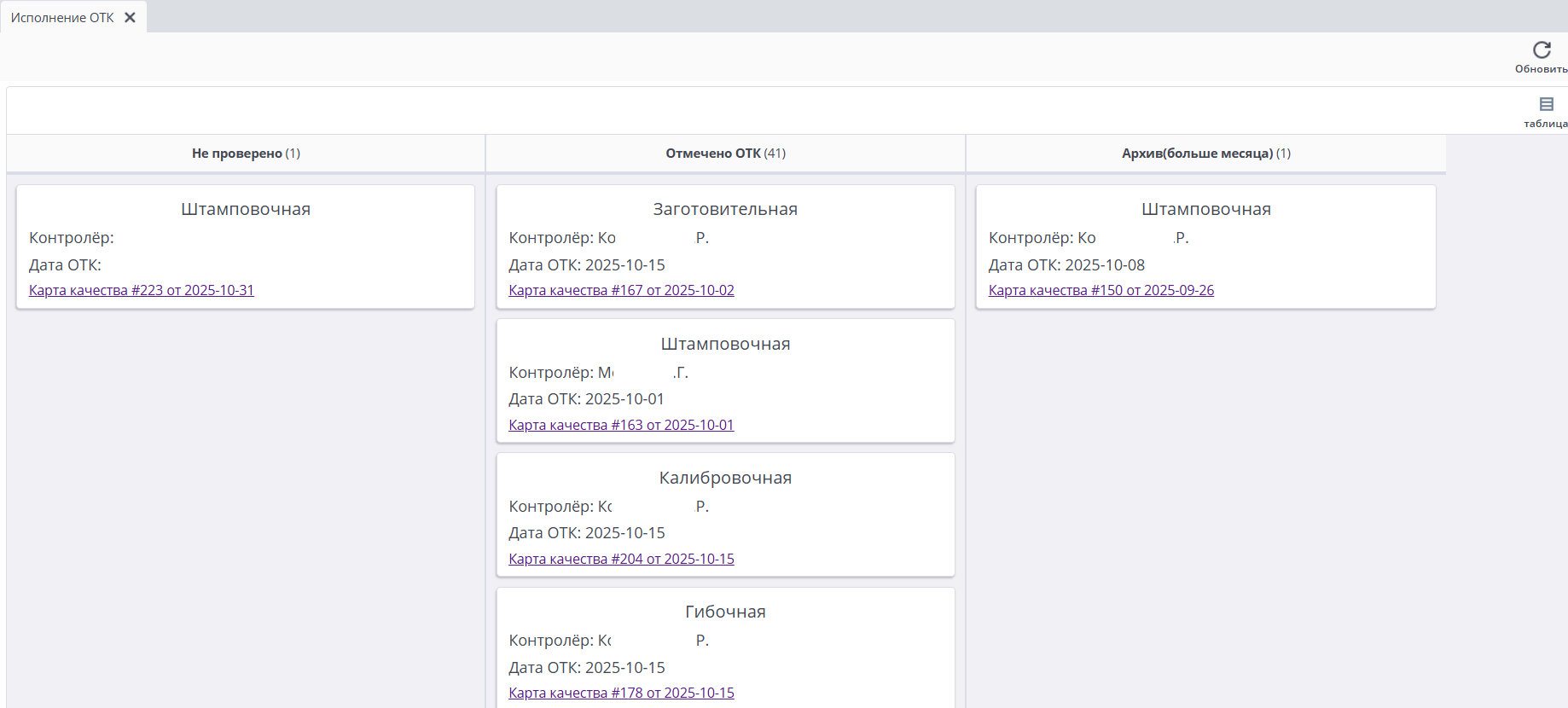Click the Не проверено column header
Viewport: 1568px width, 708px height.
coord(246,154)
